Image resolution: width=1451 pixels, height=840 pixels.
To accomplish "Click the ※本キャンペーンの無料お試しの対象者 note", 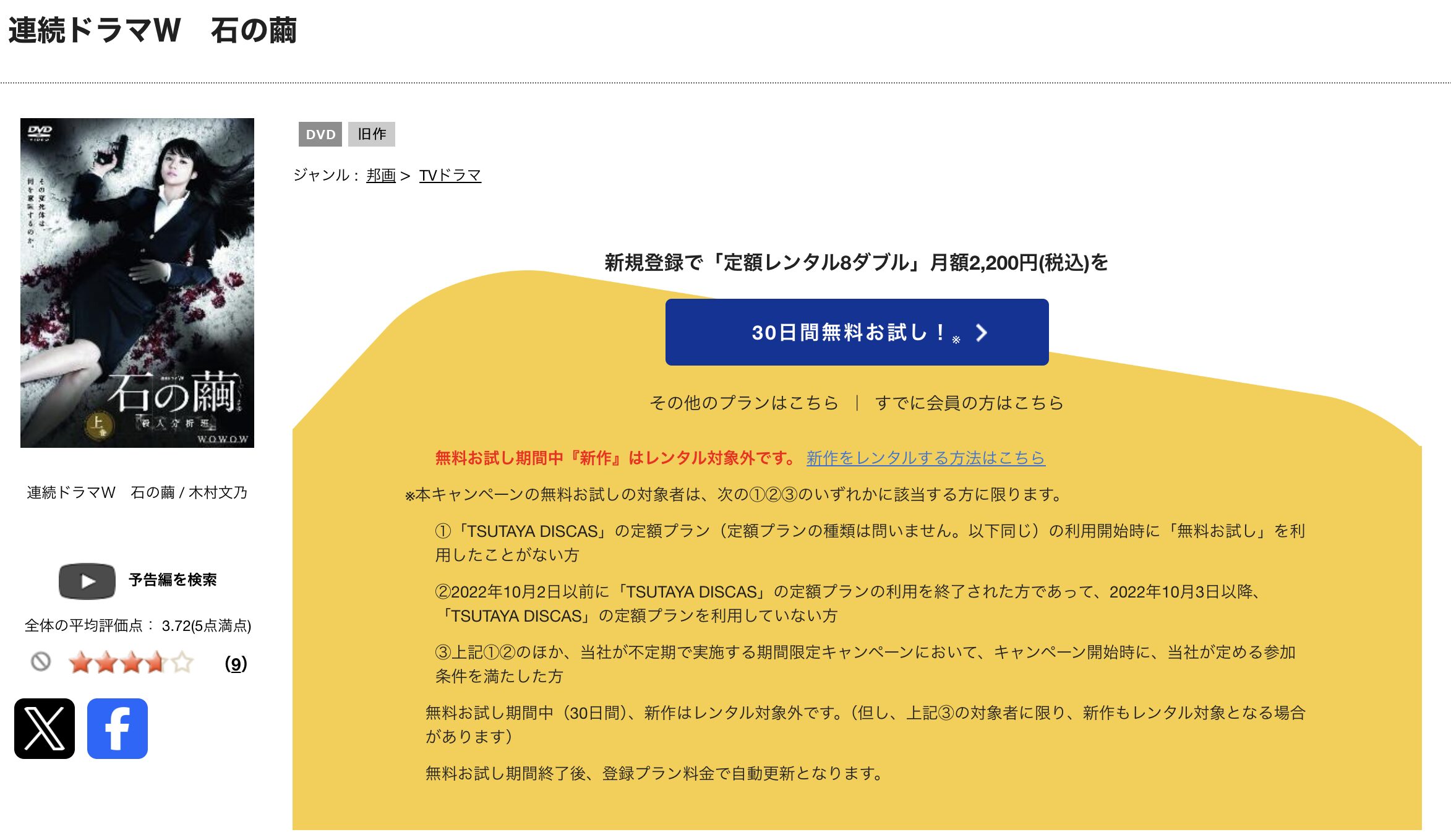I will 734,494.
